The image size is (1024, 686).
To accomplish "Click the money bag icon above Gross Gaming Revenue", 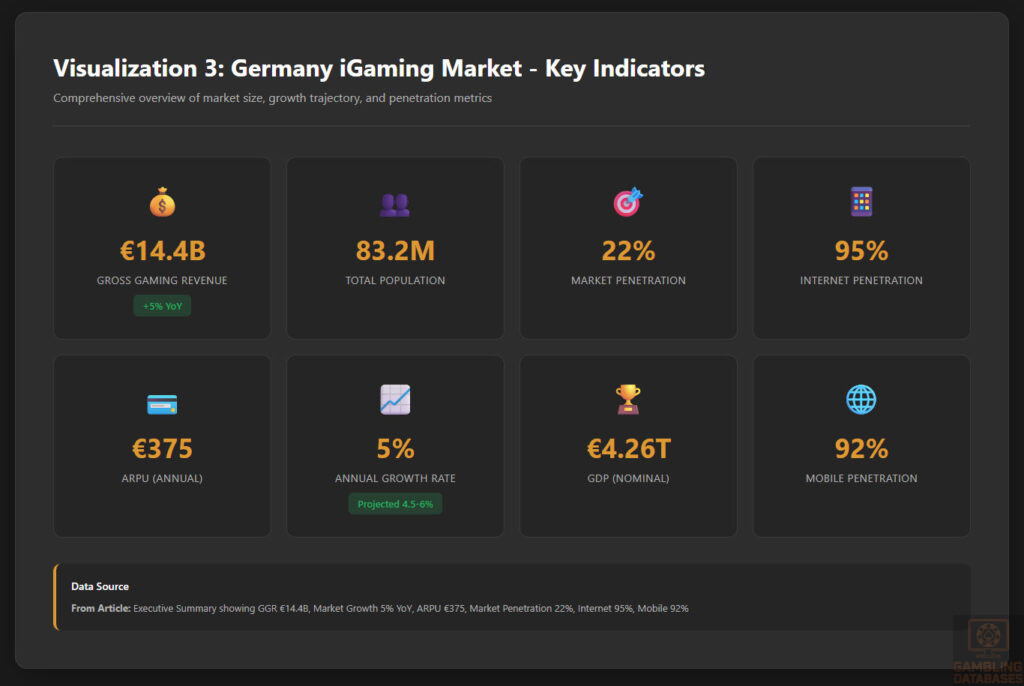I will click(161, 202).
